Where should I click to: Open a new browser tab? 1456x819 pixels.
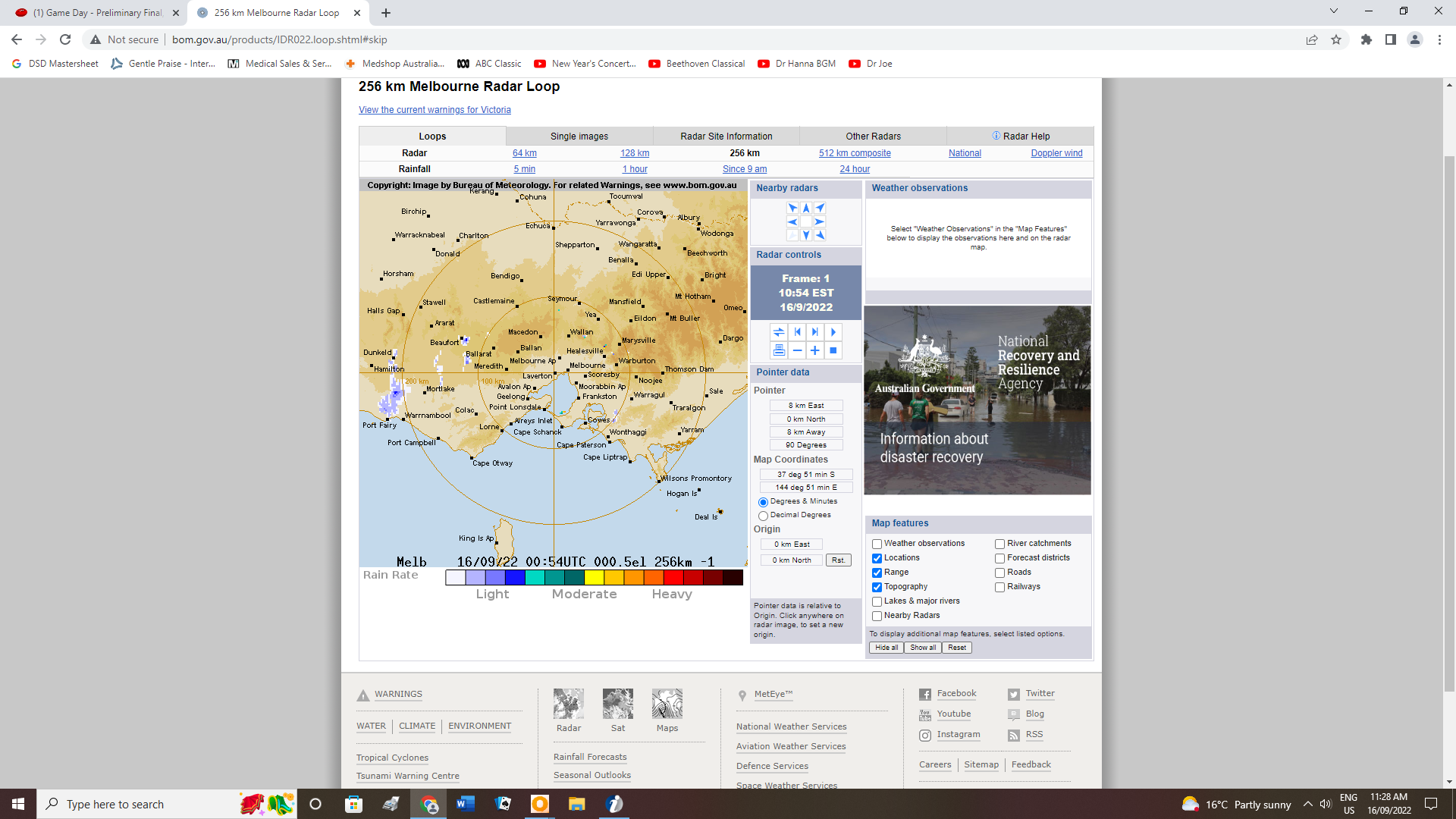coord(386,13)
